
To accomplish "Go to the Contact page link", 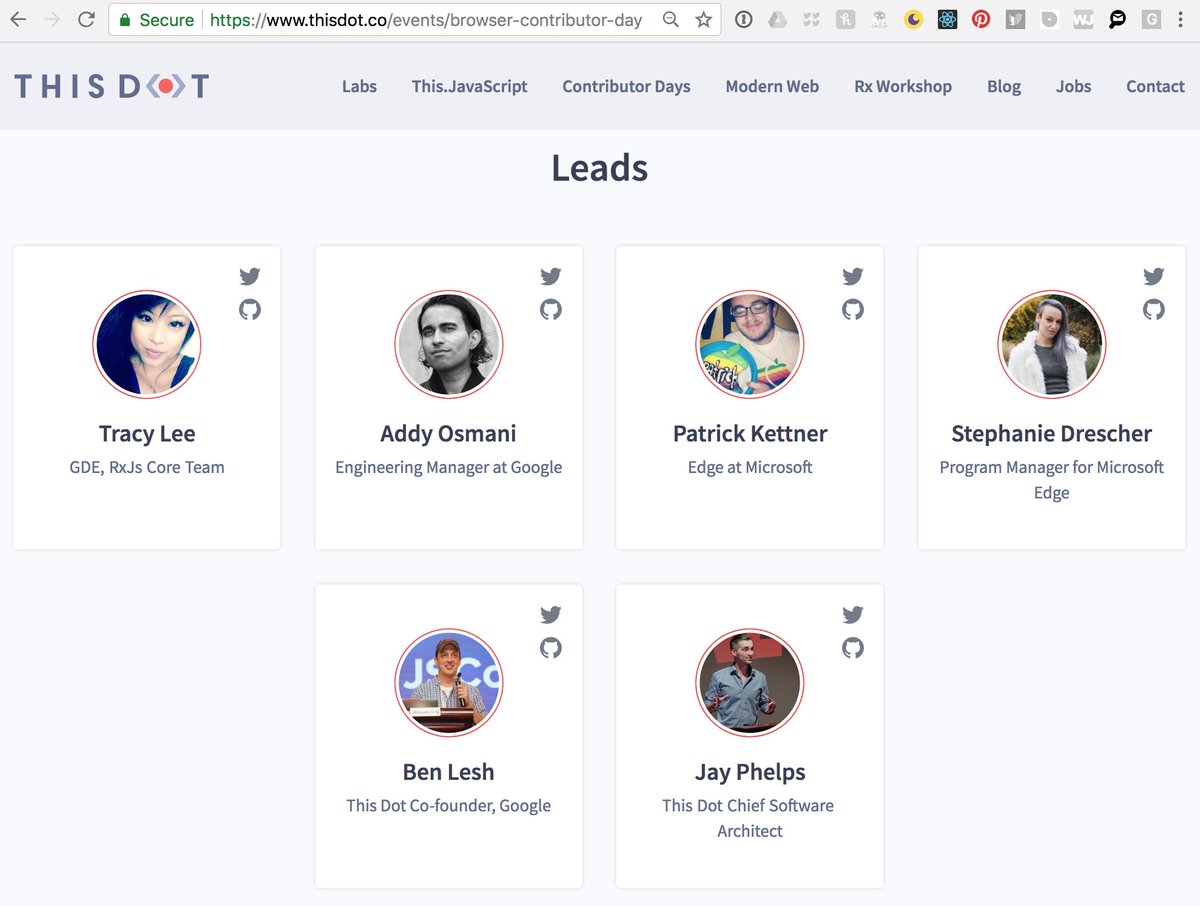I will [1155, 86].
